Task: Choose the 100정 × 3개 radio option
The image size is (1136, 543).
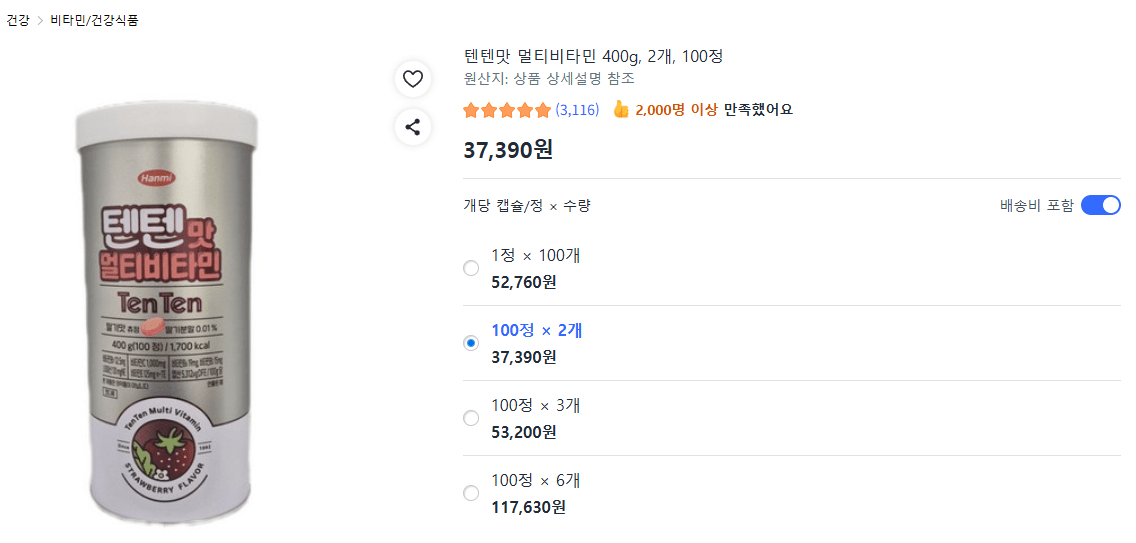Action: click(x=471, y=418)
